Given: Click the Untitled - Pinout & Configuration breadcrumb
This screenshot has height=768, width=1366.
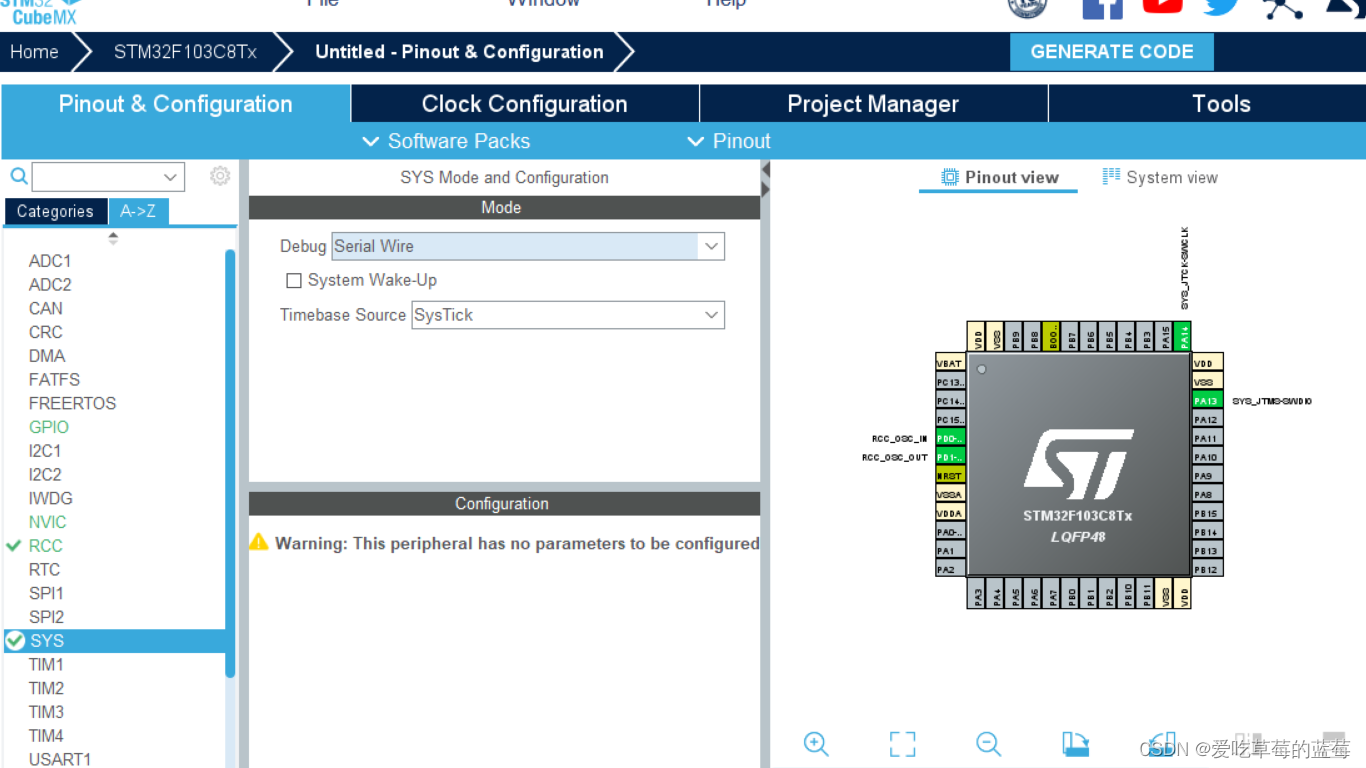Looking at the screenshot, I should 459,52.
